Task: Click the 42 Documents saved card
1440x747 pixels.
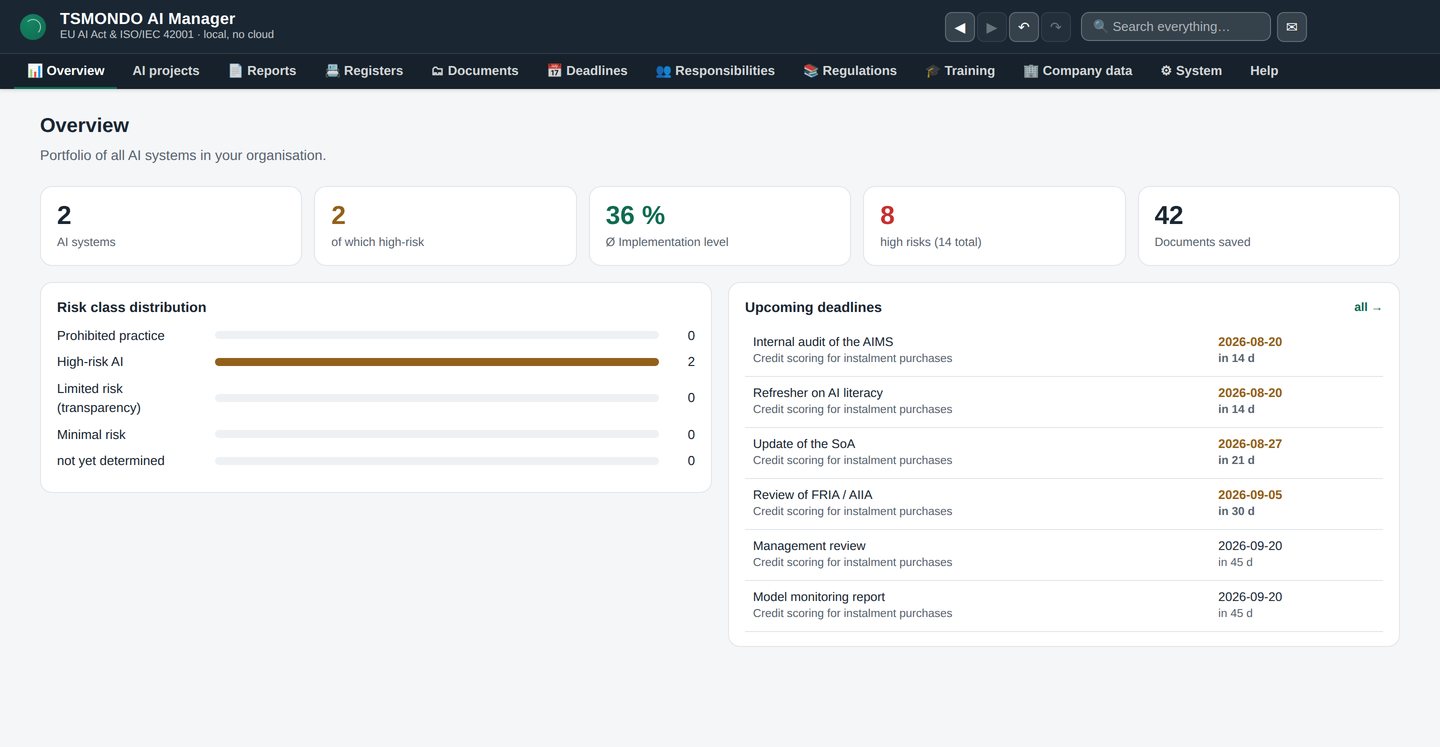Action: tap(1269, 226)
